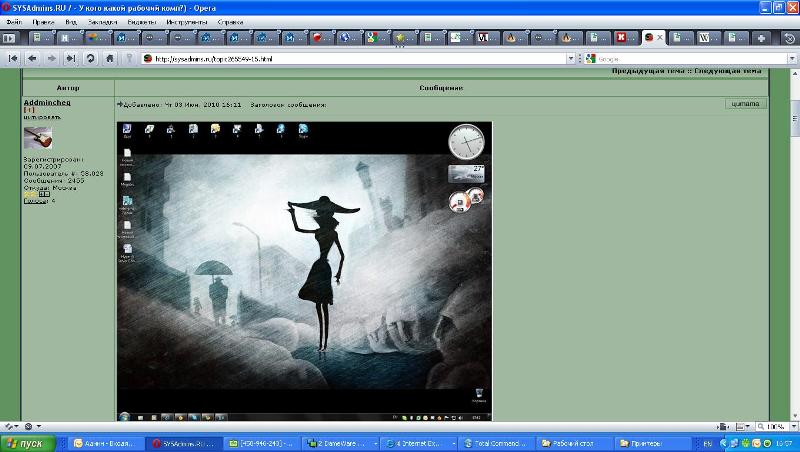Expand the address bar history dropdown
800x452 pixels.
[571, 59]
